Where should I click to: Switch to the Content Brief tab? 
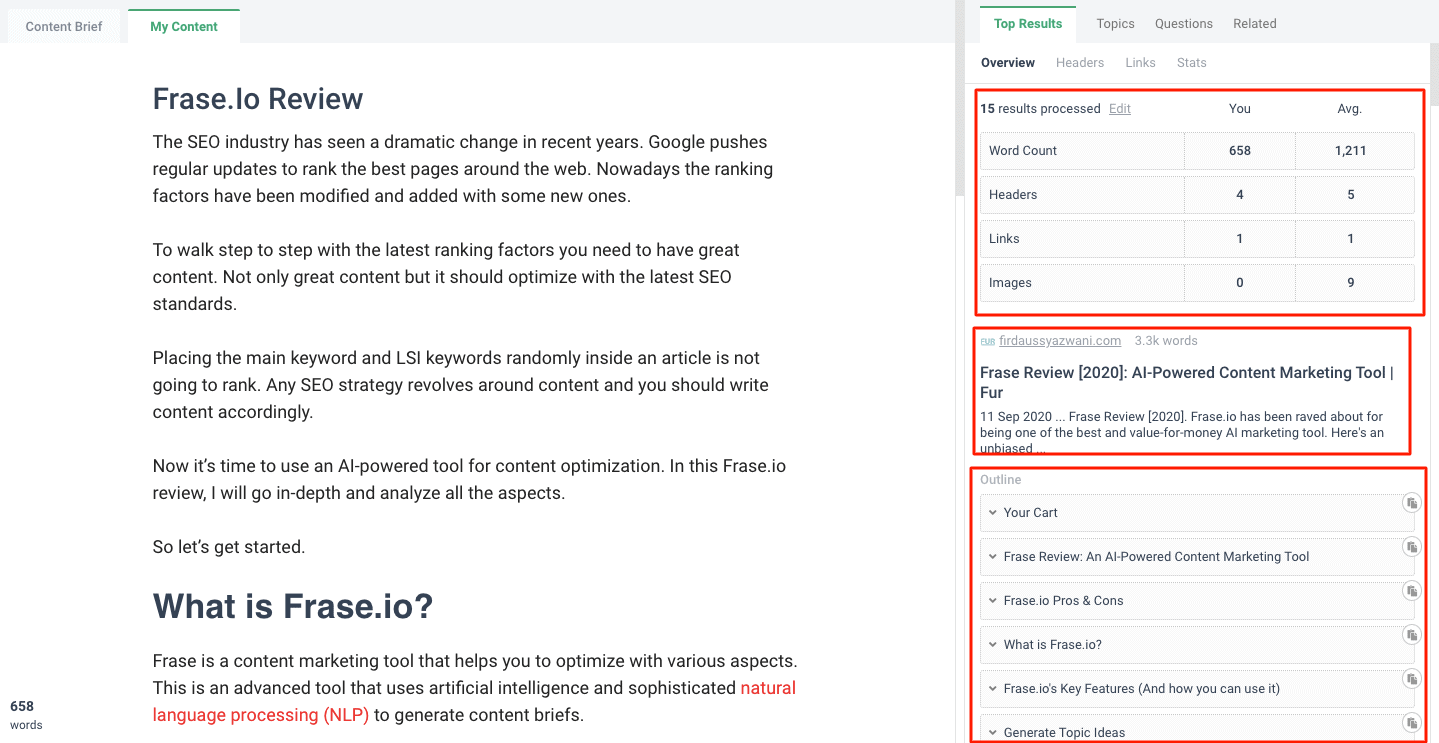click(x=64, y=27)
